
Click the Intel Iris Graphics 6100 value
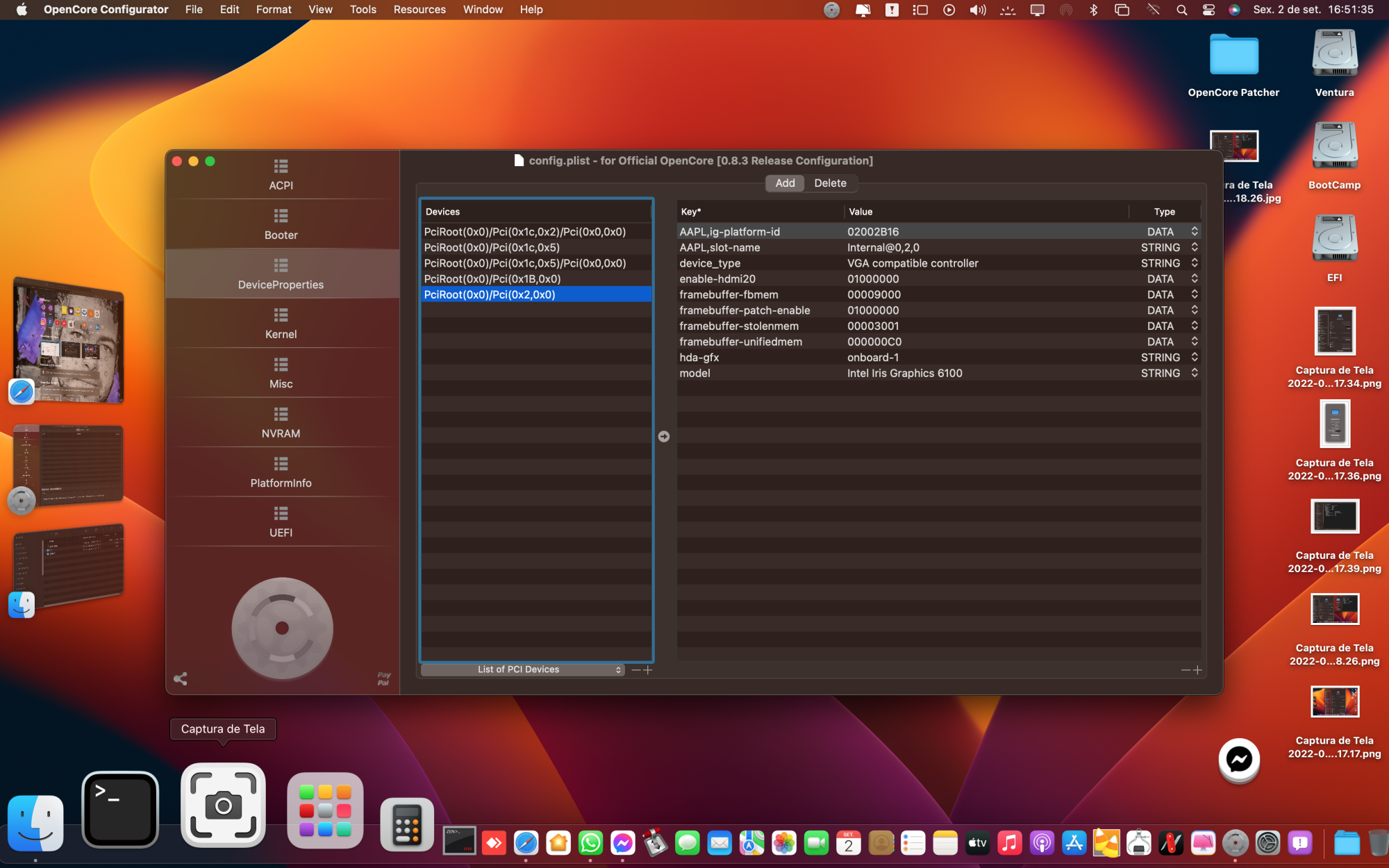pyautogui.click(x=904, y=373)
